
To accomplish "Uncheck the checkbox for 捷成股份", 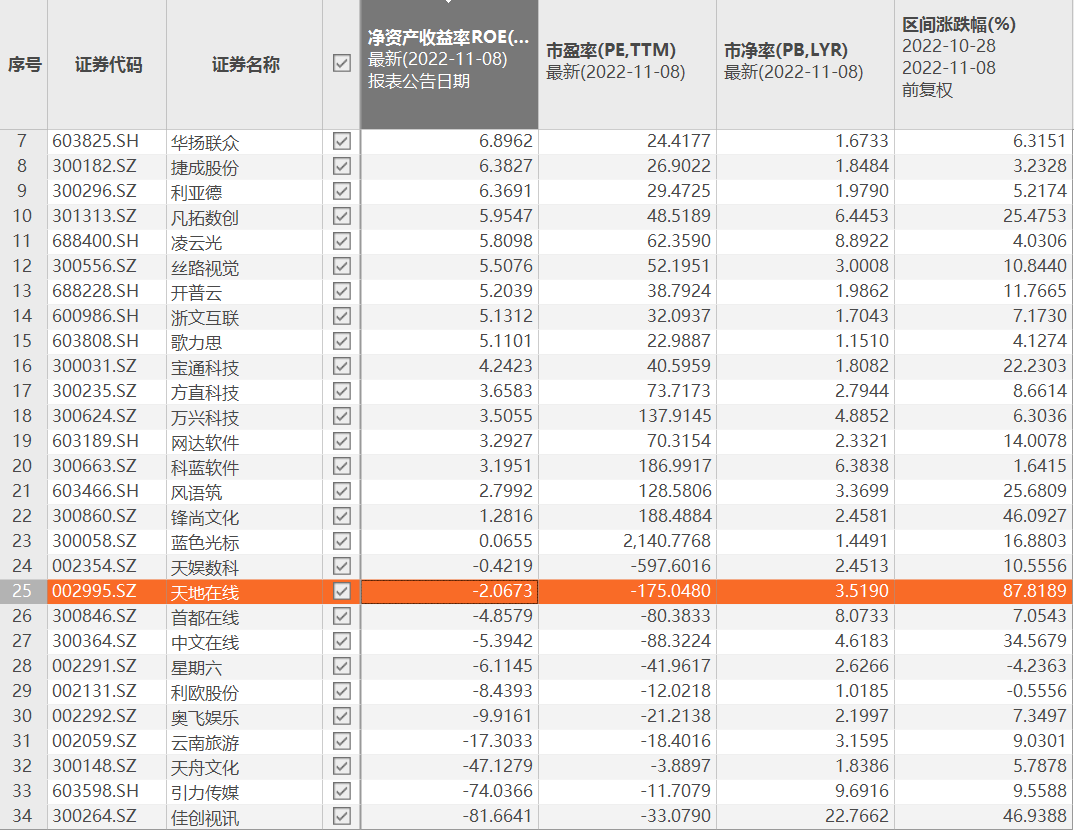I will 341,166.
